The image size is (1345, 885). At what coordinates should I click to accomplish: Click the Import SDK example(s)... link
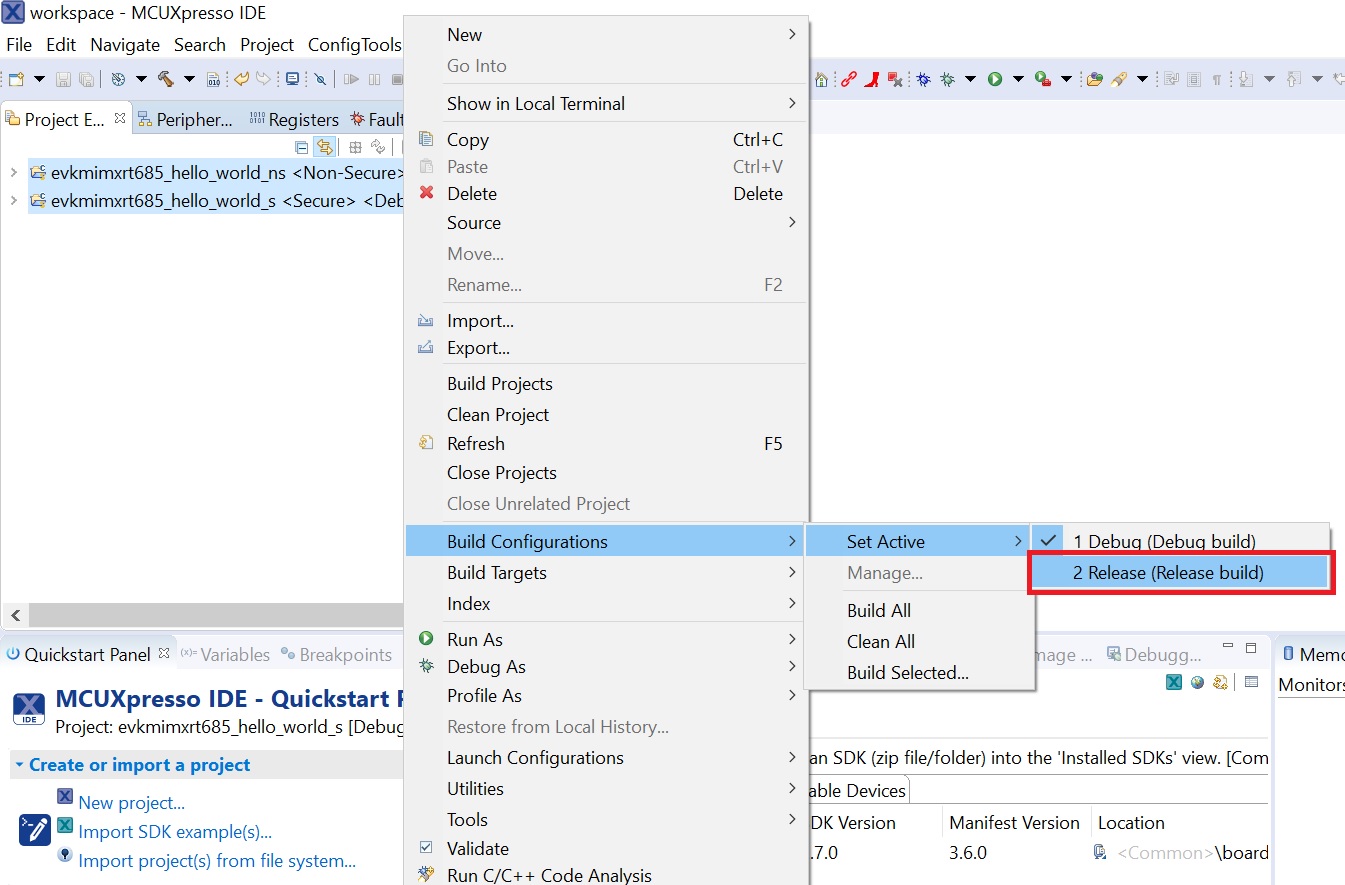pyautogui.click(x=175, y=831)
